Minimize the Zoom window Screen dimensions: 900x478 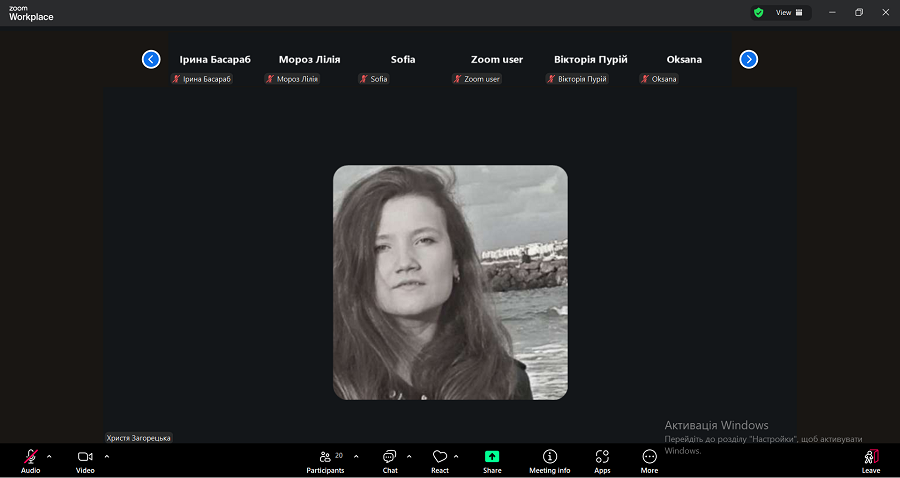[x=832, y=13]
